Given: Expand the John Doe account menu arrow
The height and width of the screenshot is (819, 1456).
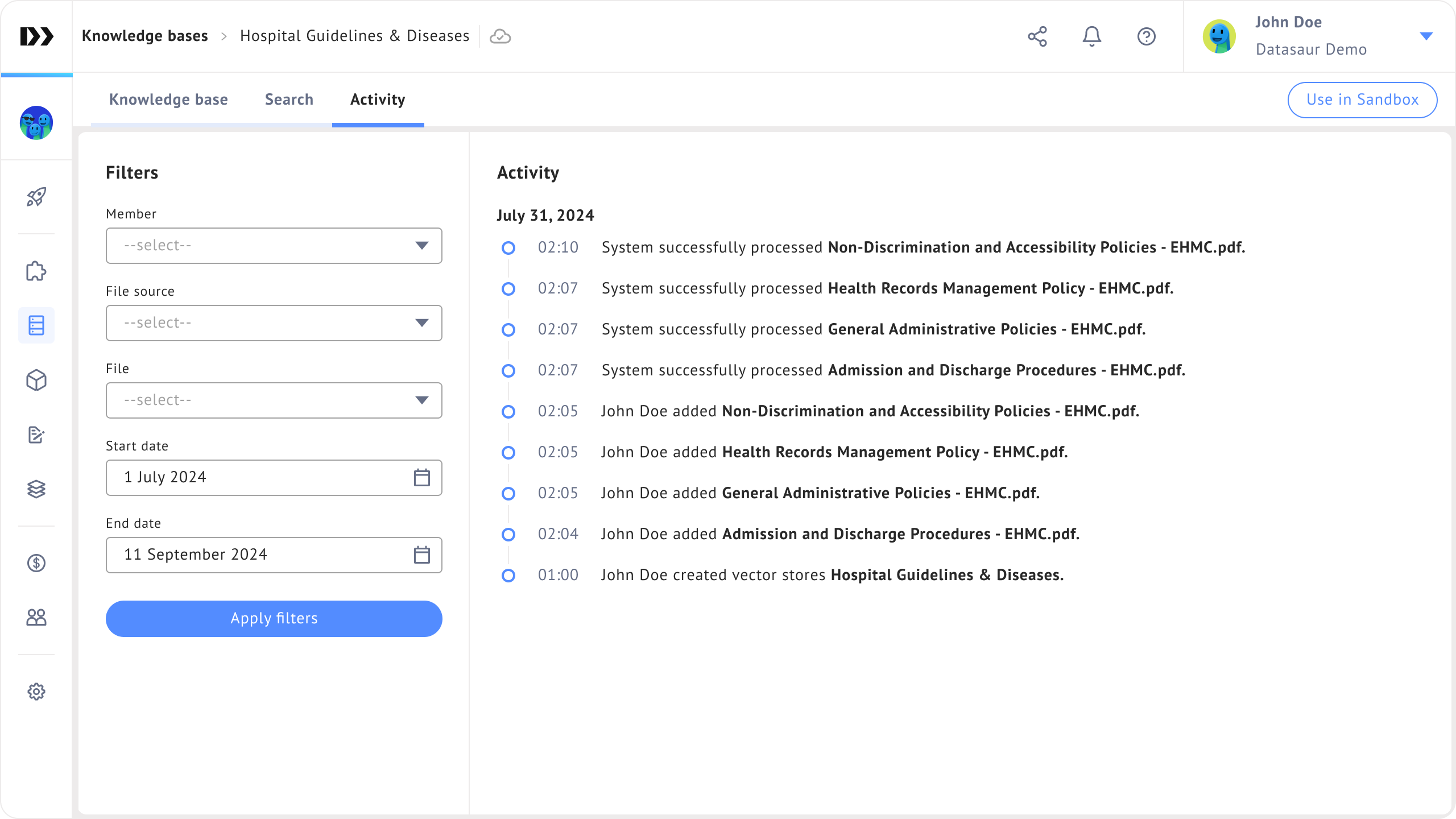Looking at the screenshot, I should pos(1426,36).
